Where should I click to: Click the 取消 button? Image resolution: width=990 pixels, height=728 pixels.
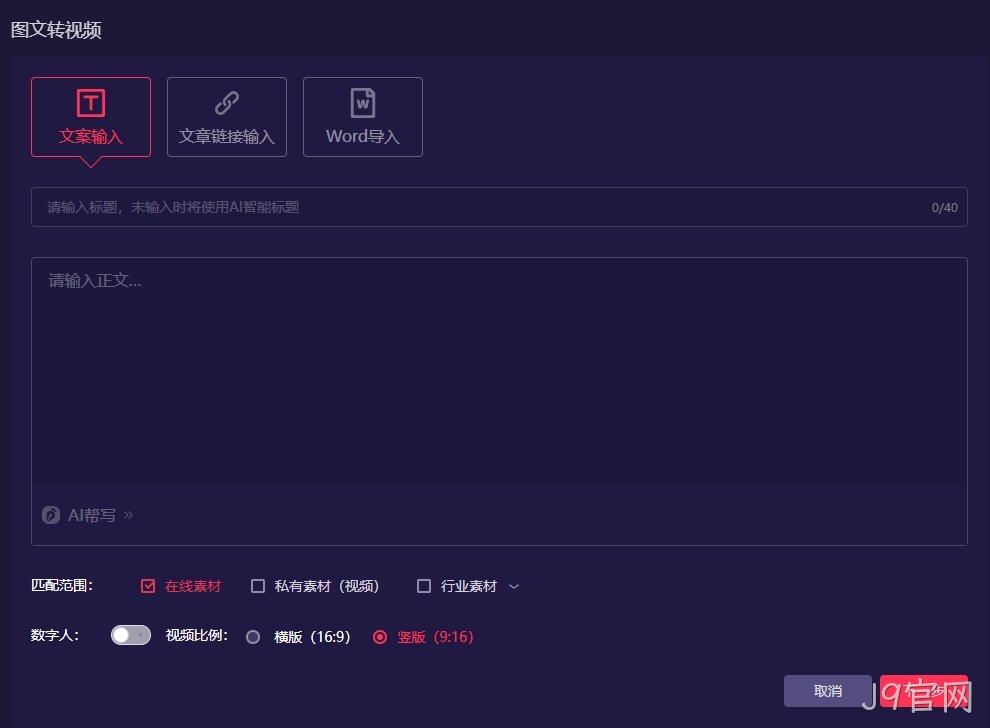click(x=827, y=691)
